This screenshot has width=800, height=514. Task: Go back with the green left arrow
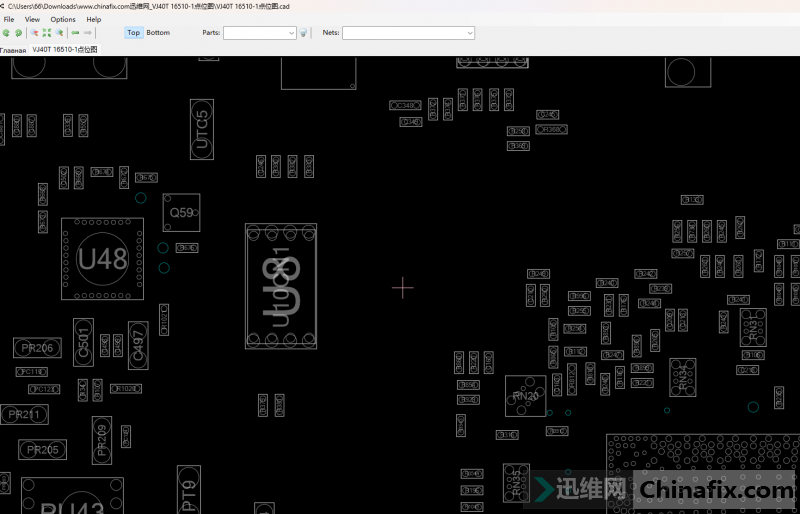(75, 33)
